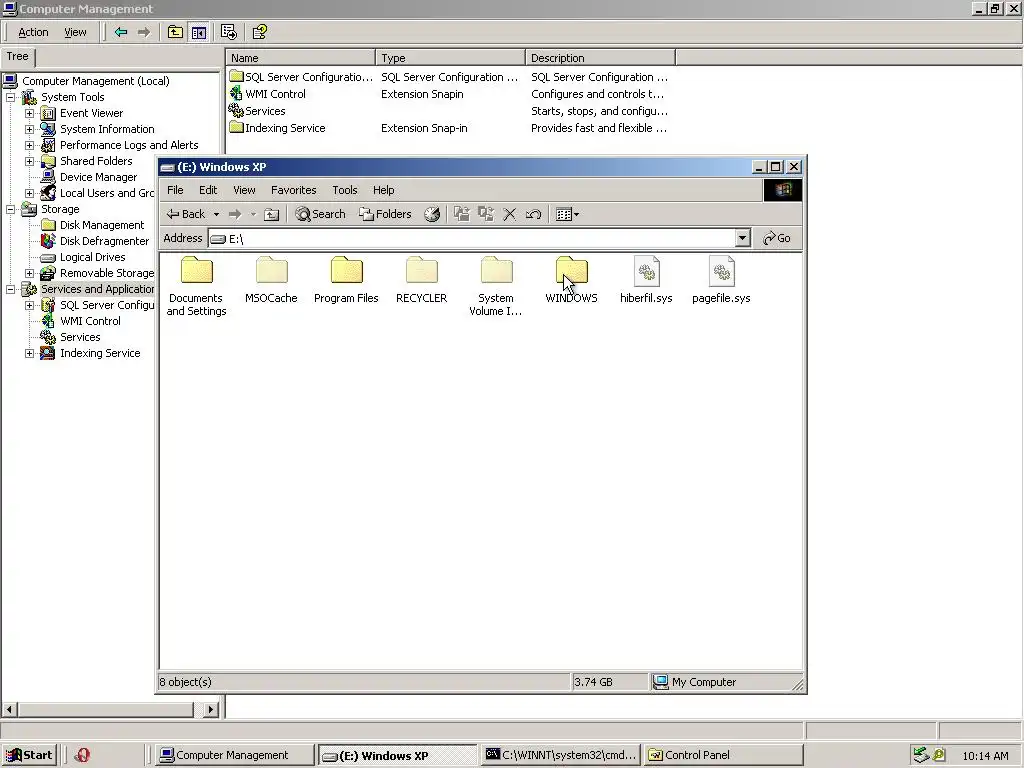Select Logical Drives in the tree

click(x=93, y=257)
